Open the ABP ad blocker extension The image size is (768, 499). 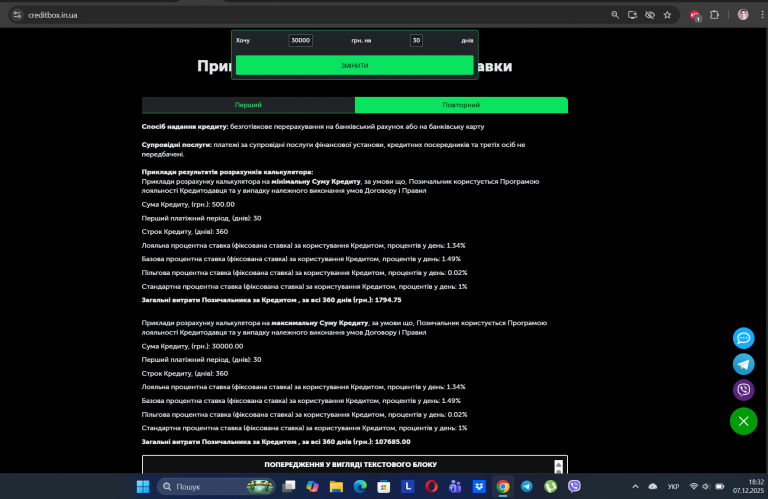click(695, 16)
